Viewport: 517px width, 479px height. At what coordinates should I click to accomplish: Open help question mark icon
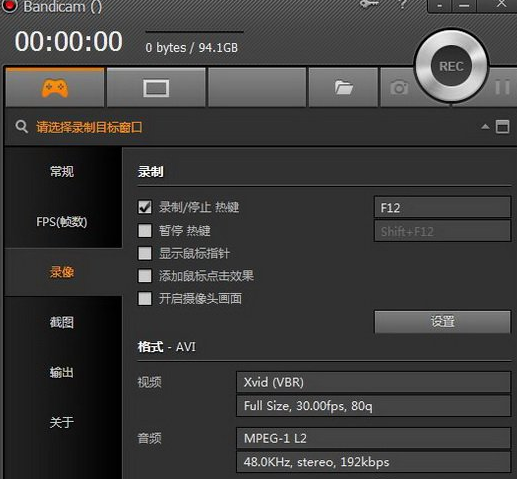point(403,4)
